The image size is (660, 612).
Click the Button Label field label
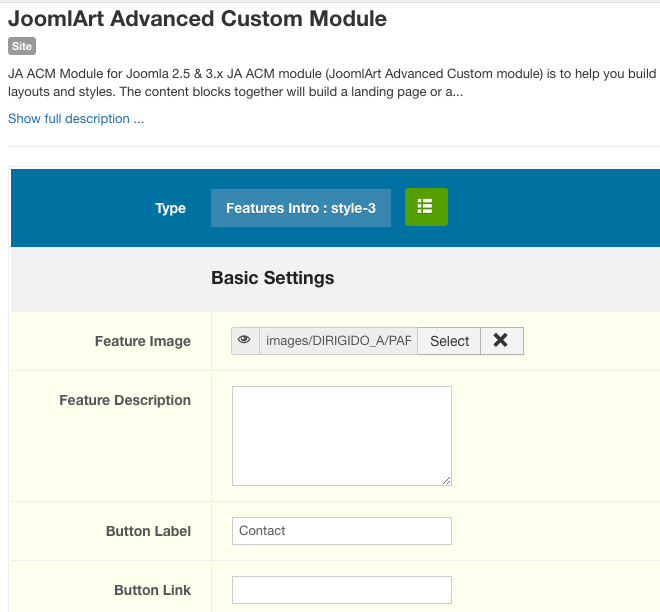coord(148,531)
